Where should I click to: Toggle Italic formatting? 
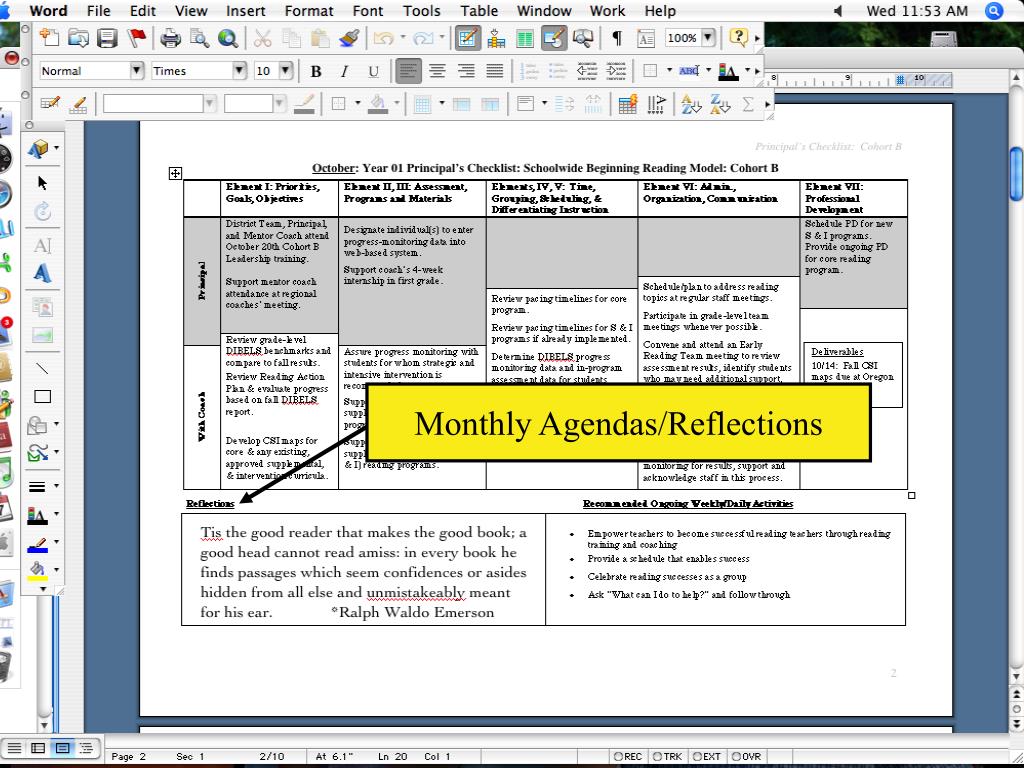click(x=345, y=71)
